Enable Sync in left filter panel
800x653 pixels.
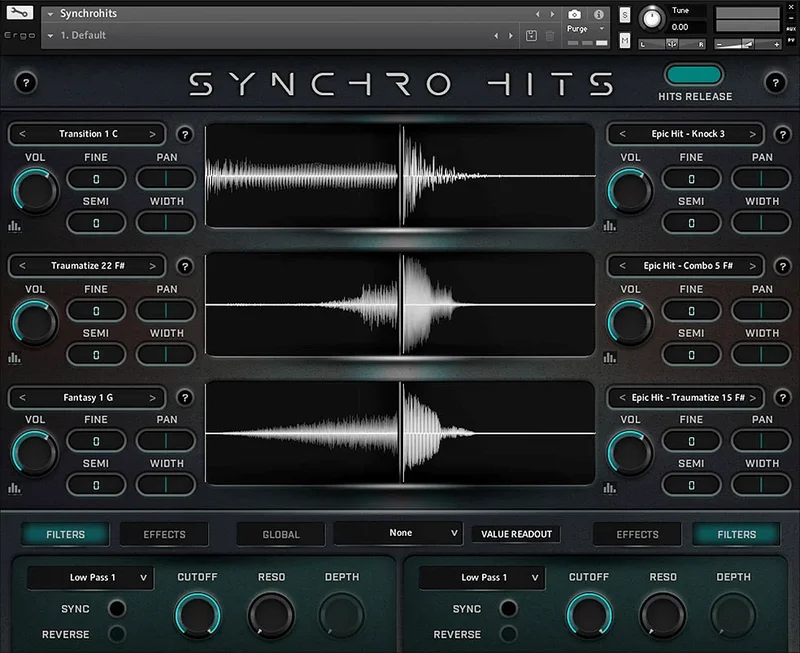pyautogui.click(x=117, y=608)
